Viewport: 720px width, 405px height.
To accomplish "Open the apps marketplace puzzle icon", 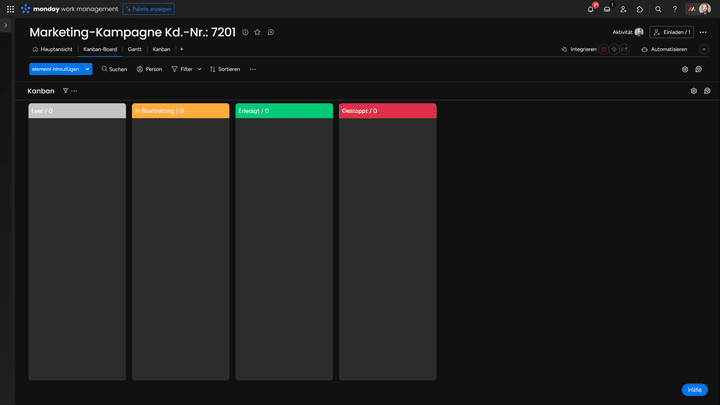I will coord(640,9).
